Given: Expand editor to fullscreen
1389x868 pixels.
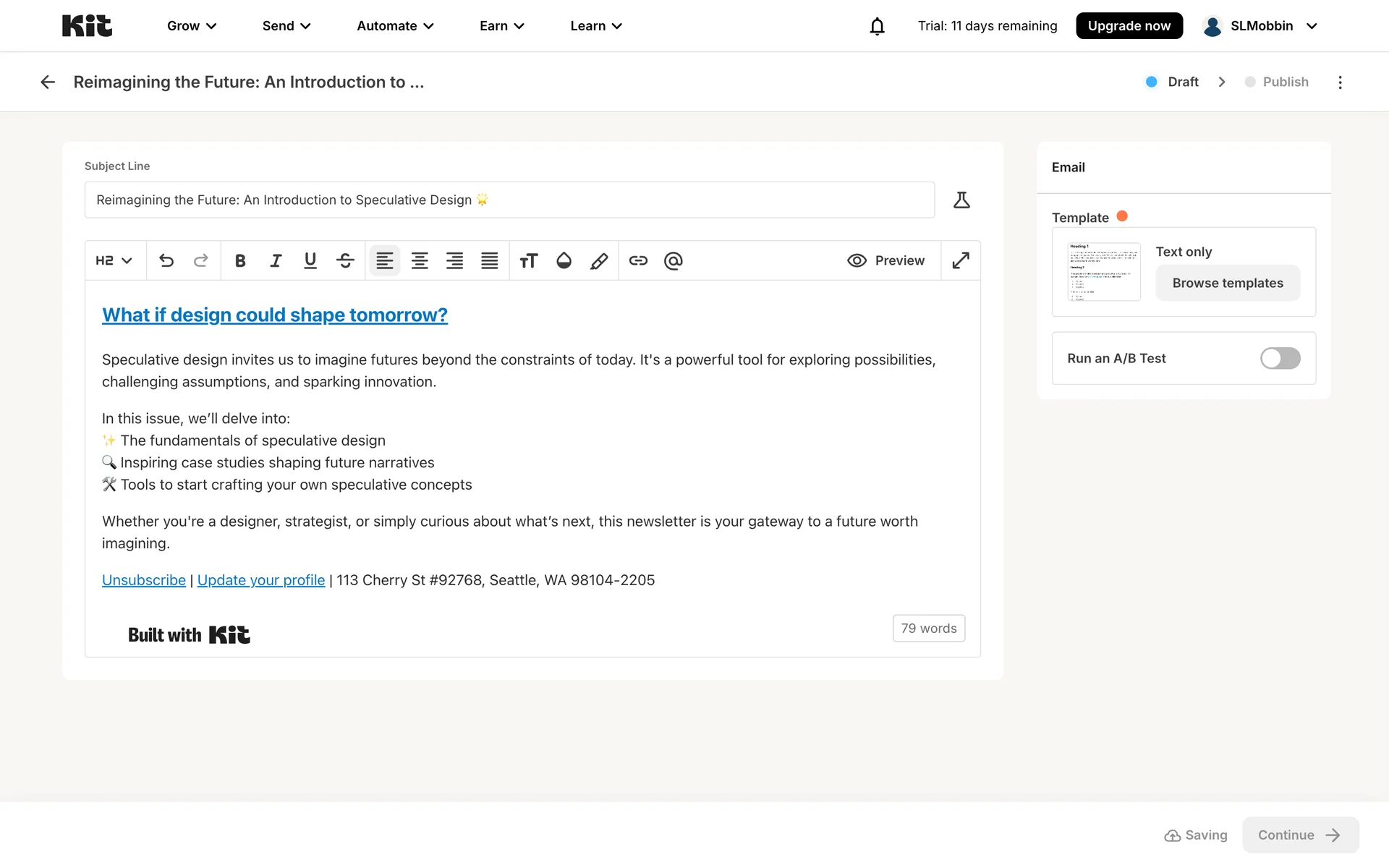Looking at the screenshot, I should pyautogui.click(x=961, y=260).
